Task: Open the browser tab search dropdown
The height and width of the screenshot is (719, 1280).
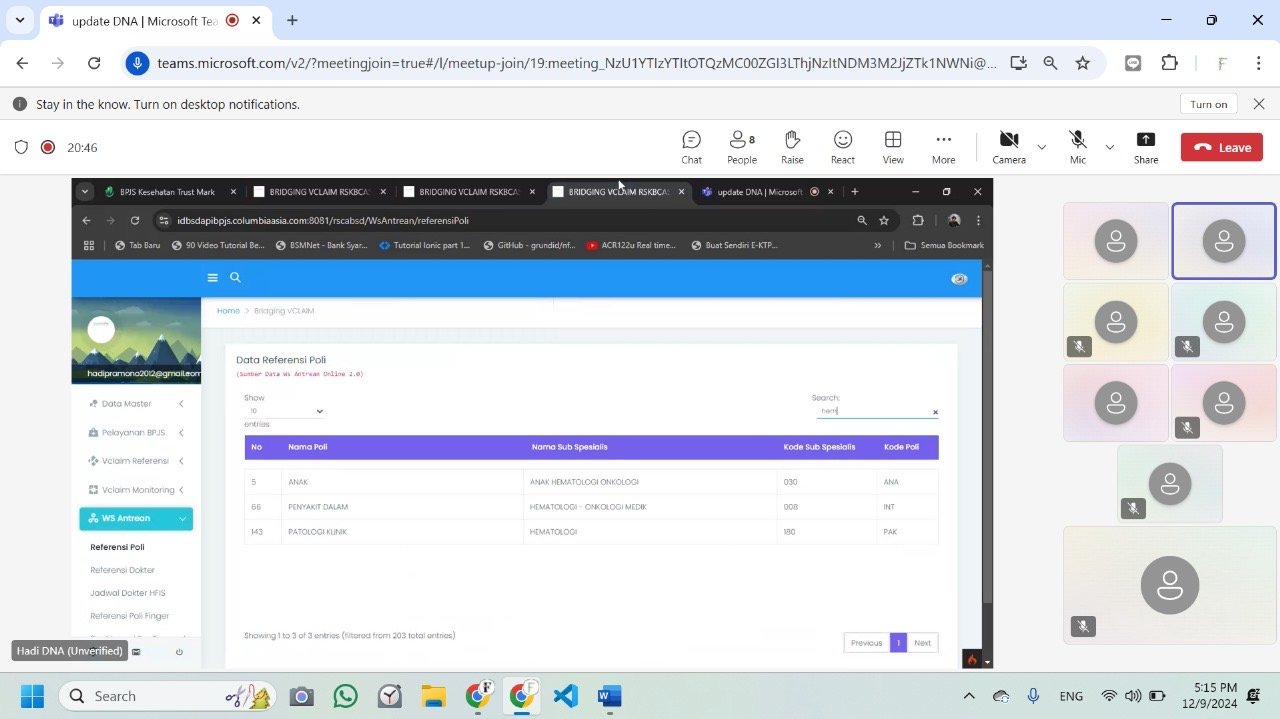Action: coord(20,20)
